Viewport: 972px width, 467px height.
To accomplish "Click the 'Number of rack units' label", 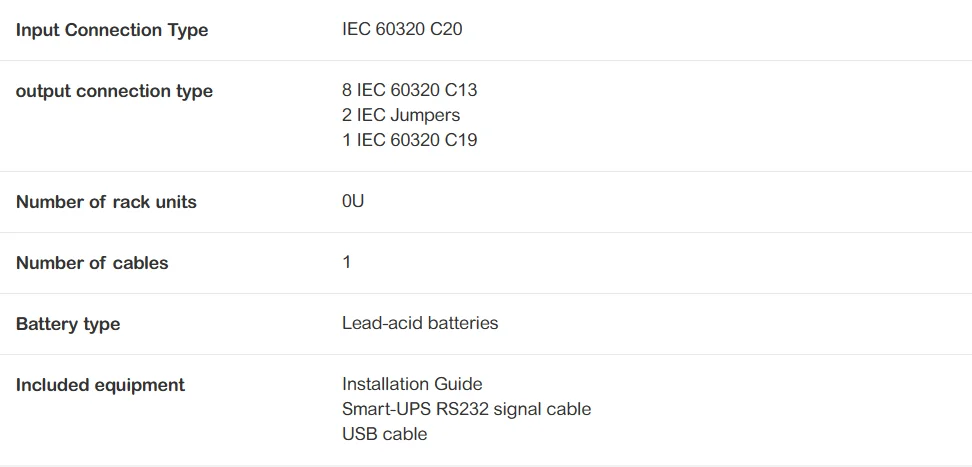I will click(106, 202).
